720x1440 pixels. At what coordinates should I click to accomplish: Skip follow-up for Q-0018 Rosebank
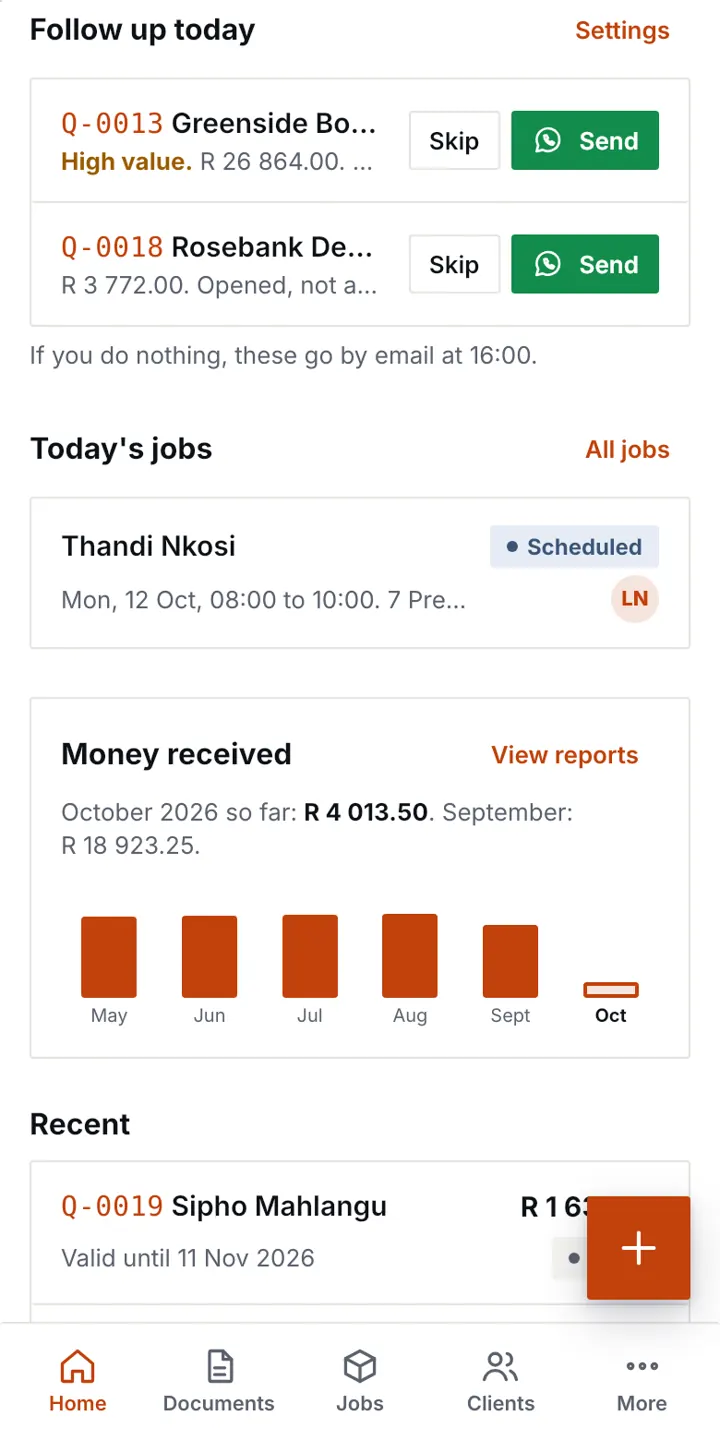(x=454, y=264)
